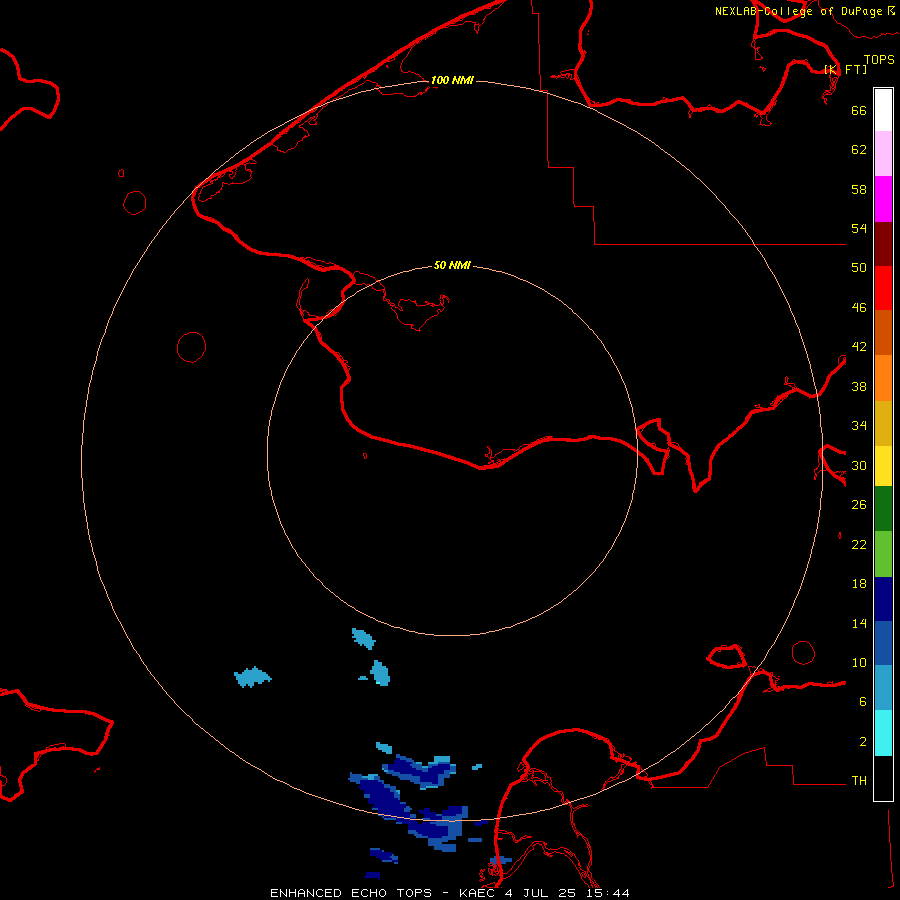Click the 66 value on the legend
Viewport: 900px width, 900px height.
pos(859,110)
